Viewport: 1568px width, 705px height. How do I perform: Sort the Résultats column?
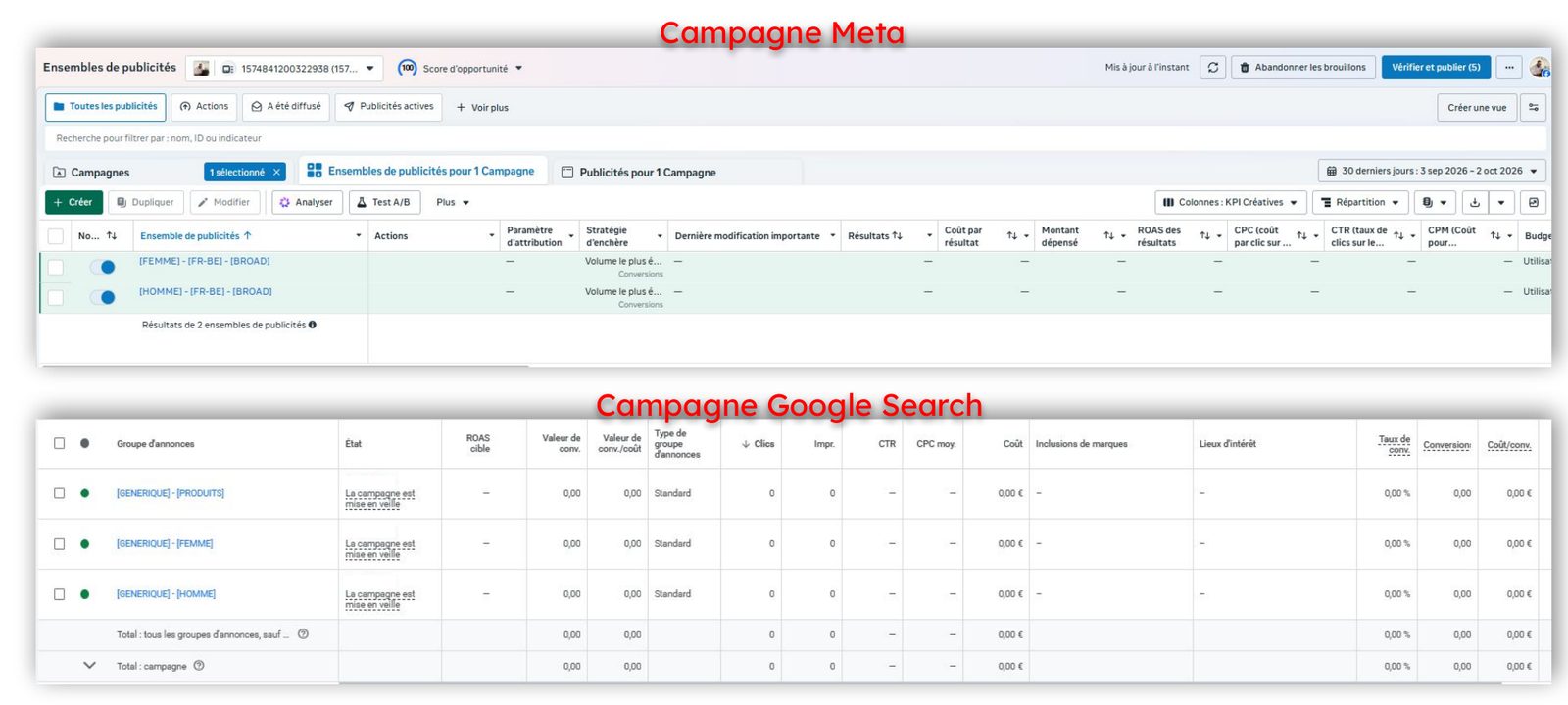click(x=897, y=236)
